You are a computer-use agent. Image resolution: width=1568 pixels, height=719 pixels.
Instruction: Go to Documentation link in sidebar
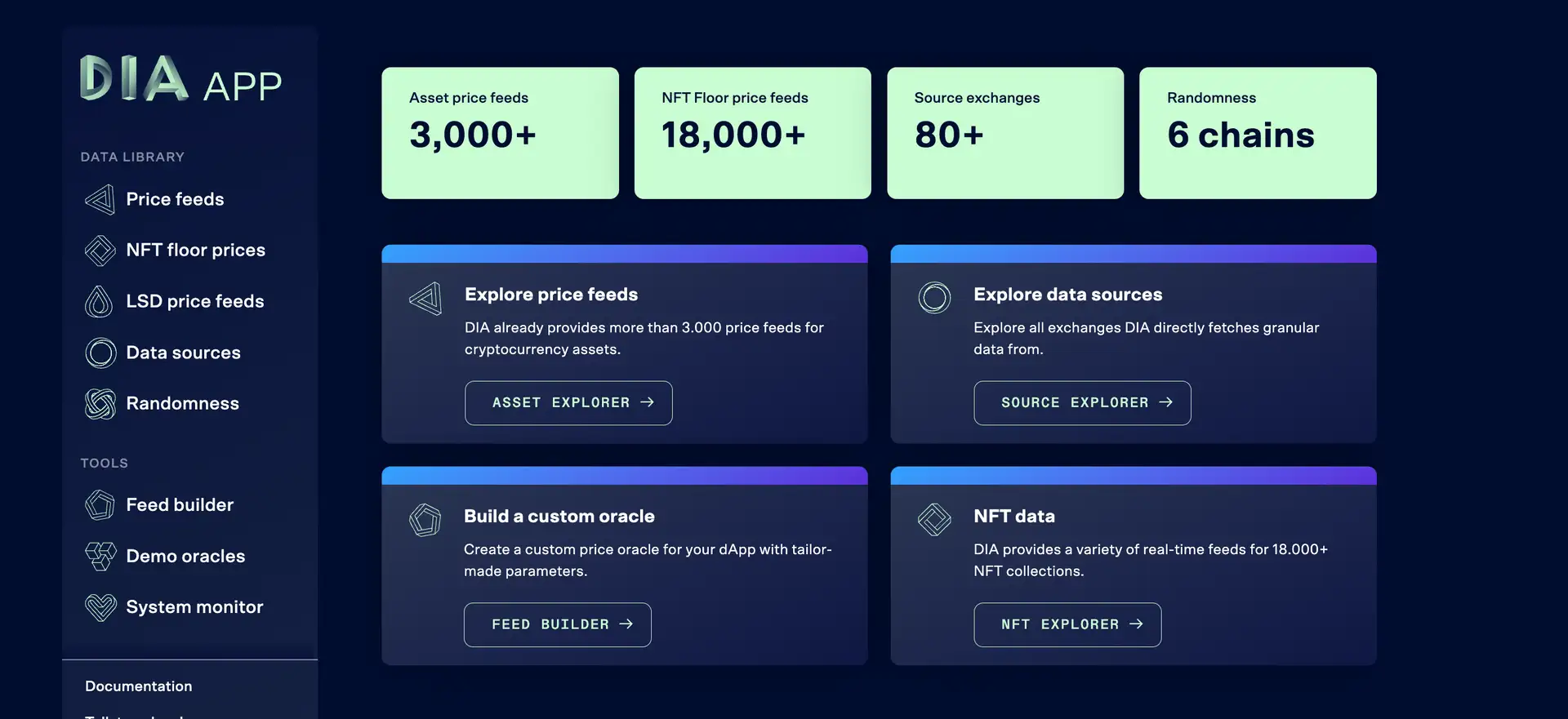(x=139, y=686)
